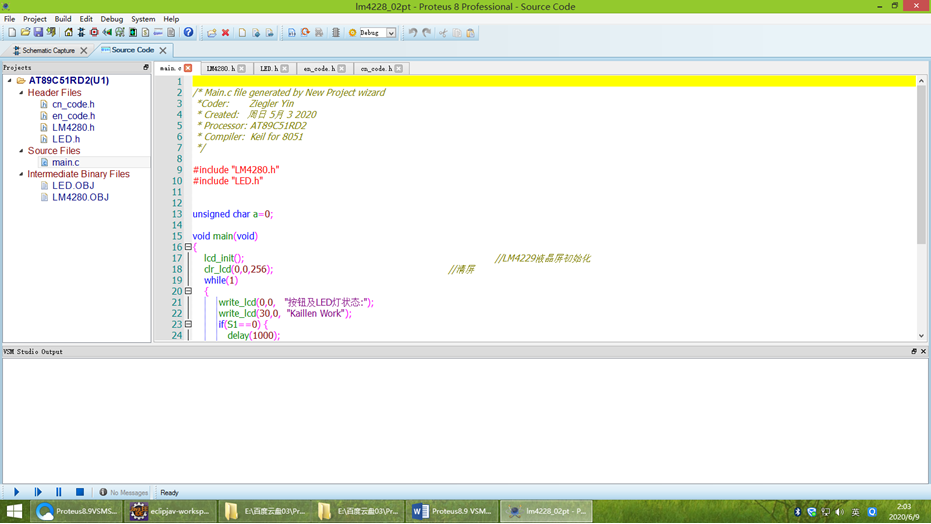Open the Windows Start button

[14, 511]
